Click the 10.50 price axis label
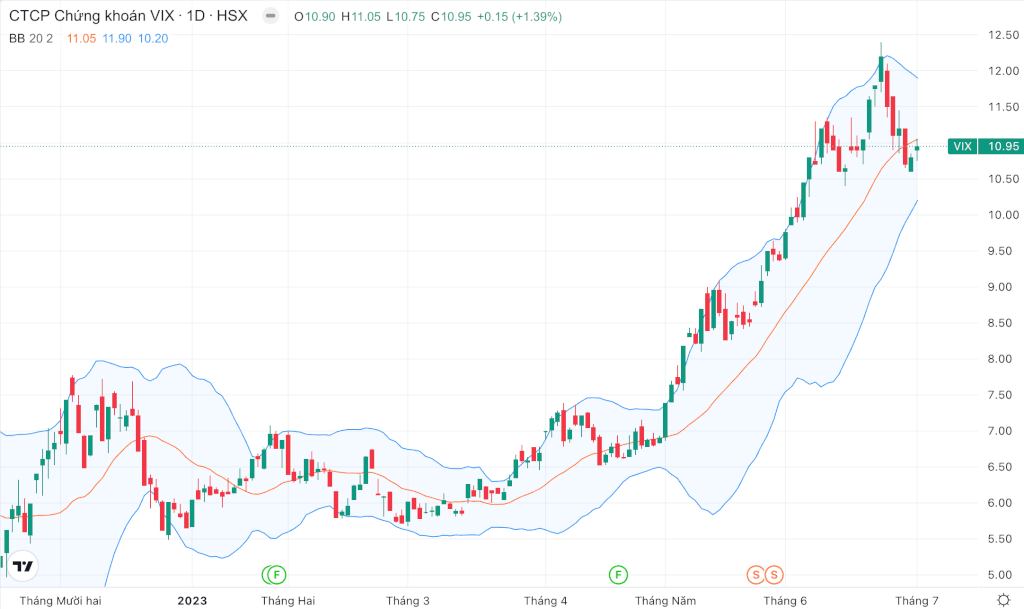Image resolution: width=1024 pixels, height=609 pixels. coord(1004,179)
